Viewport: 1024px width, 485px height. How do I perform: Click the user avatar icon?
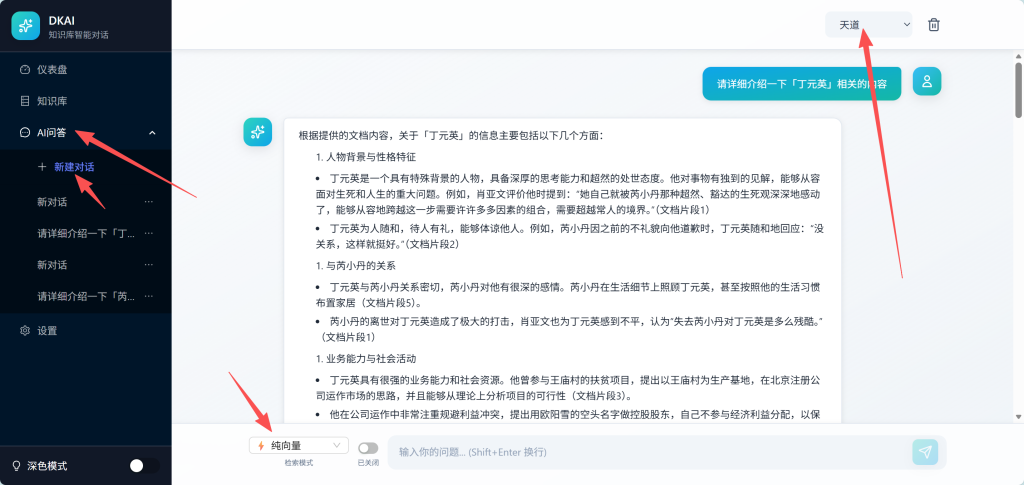[x=927, y=82]
